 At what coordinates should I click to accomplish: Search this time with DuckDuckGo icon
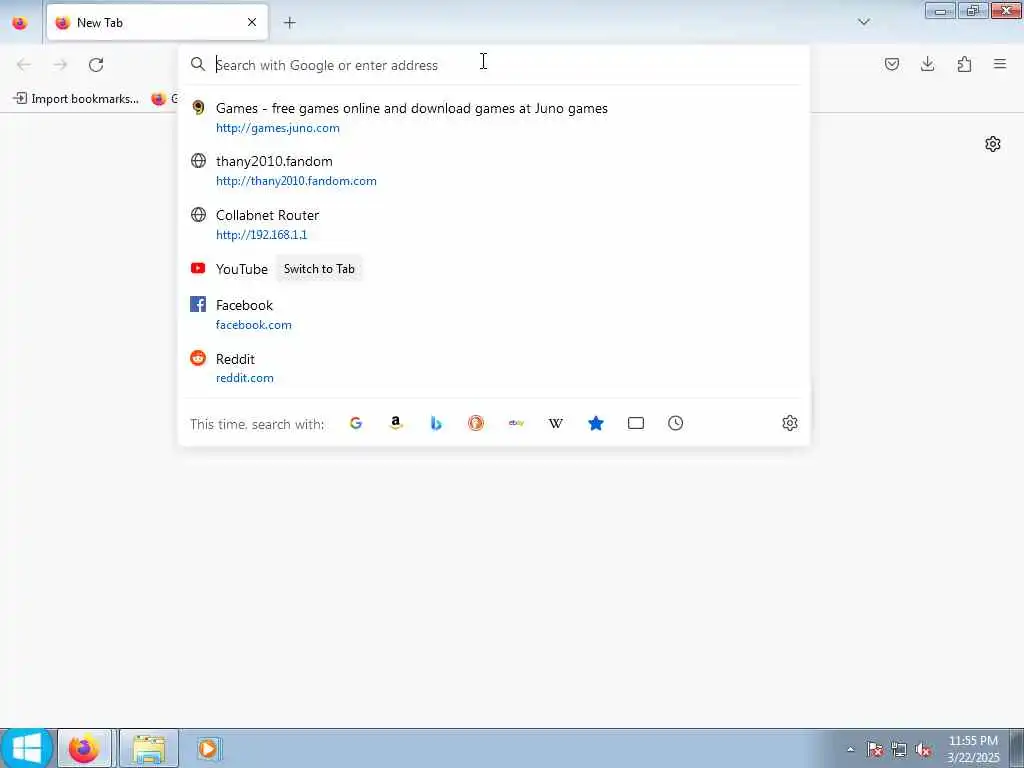pyautogui.click(x=476, y=423)
